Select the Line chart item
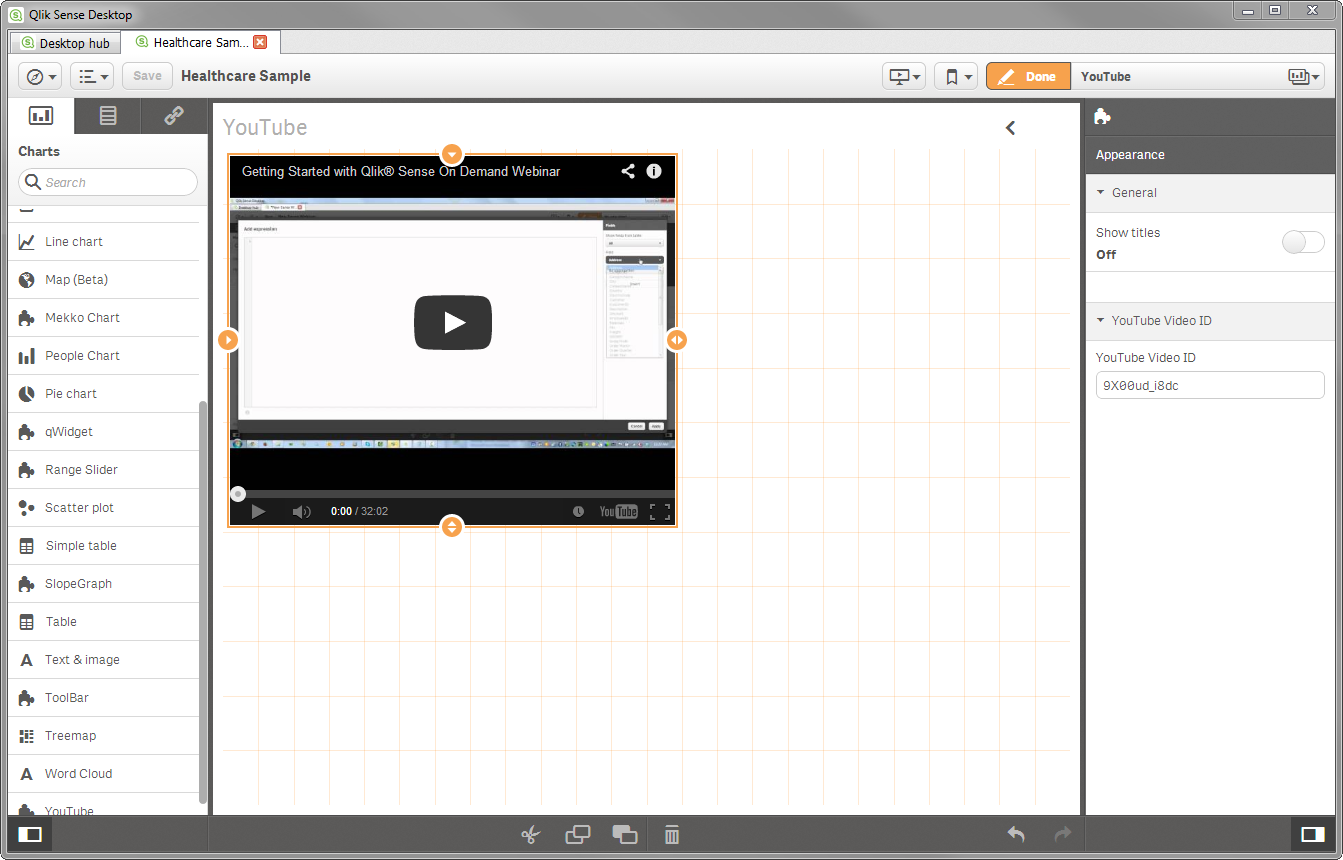The height and width of the screenshot is (860, 1343). point(73,241)
